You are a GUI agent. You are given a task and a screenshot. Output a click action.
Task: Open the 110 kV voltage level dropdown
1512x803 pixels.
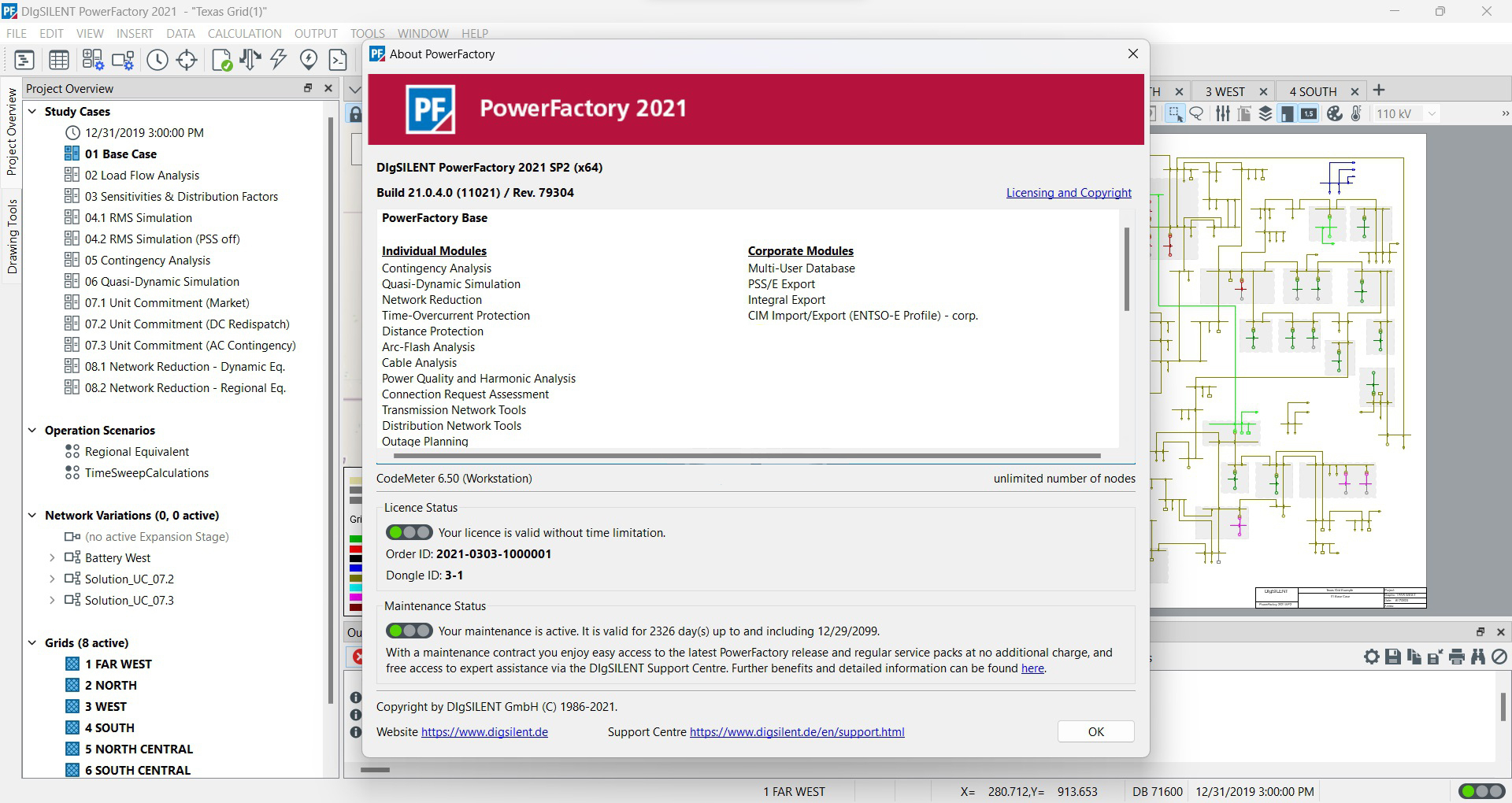point(1432,114)
